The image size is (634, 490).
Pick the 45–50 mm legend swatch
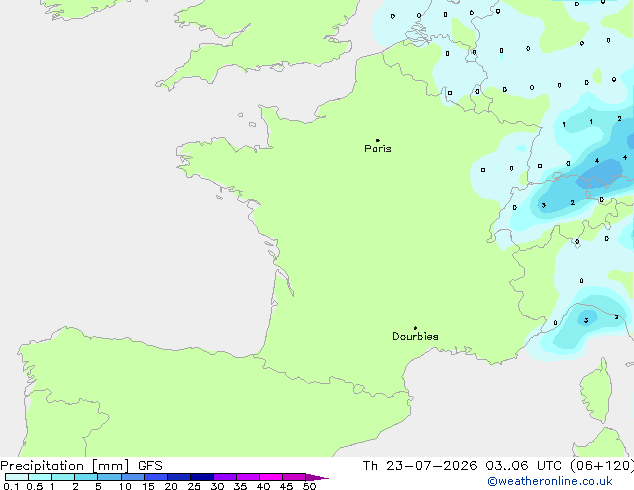[294, 477]
